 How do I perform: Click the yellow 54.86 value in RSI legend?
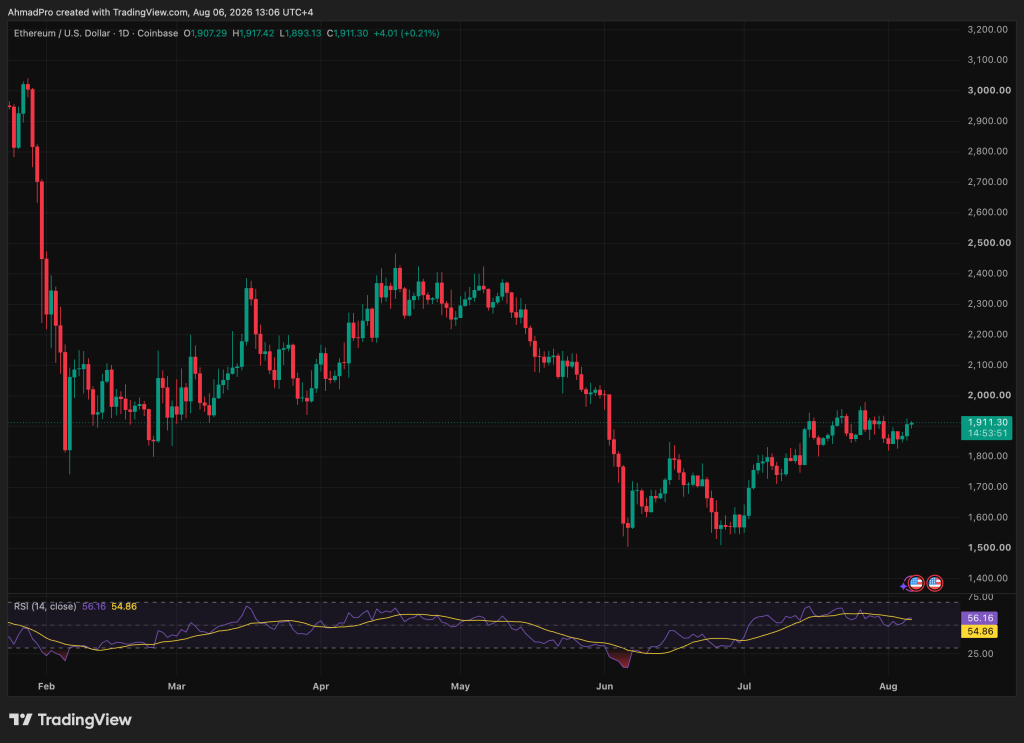pos(124,607)
